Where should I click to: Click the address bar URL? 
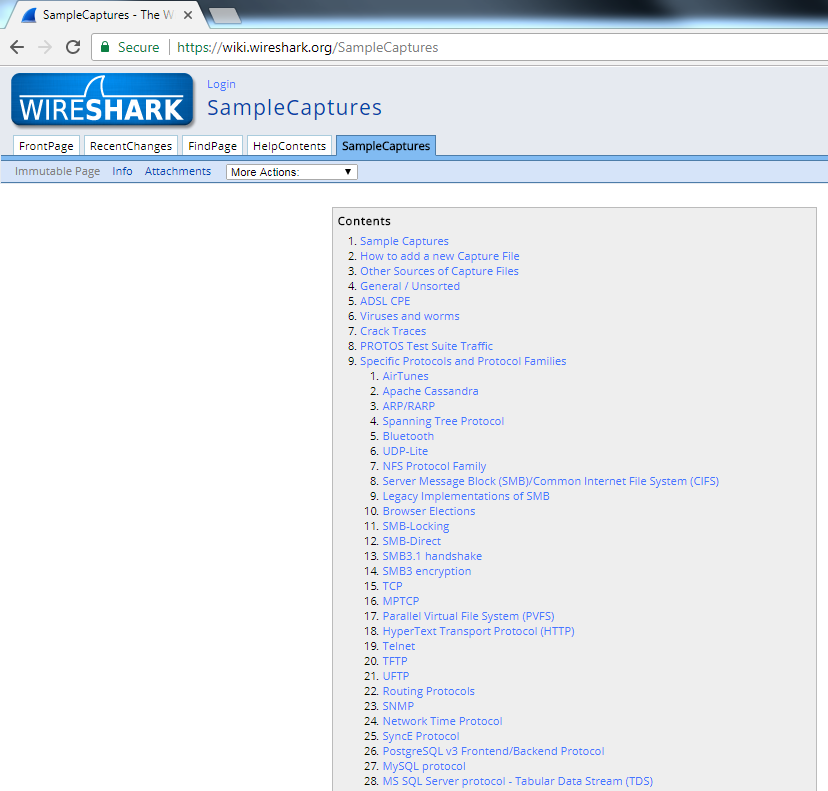(307, 48)
